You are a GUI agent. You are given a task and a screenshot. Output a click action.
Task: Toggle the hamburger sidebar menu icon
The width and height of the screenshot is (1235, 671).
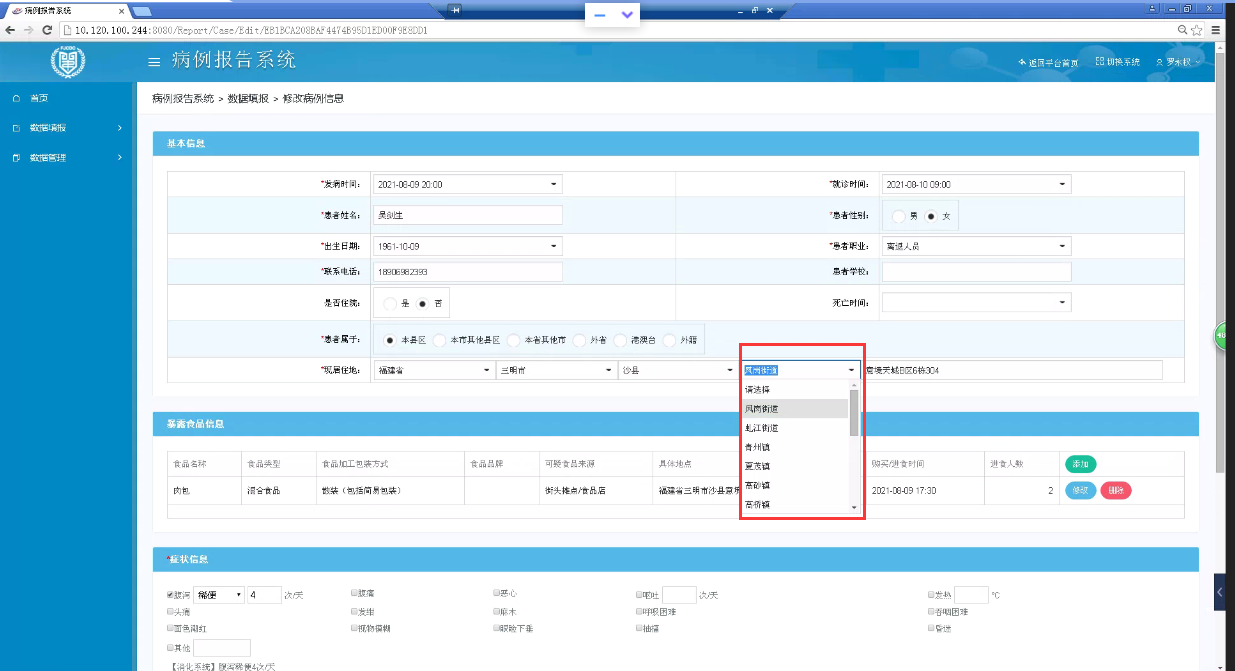pos(154,62)
